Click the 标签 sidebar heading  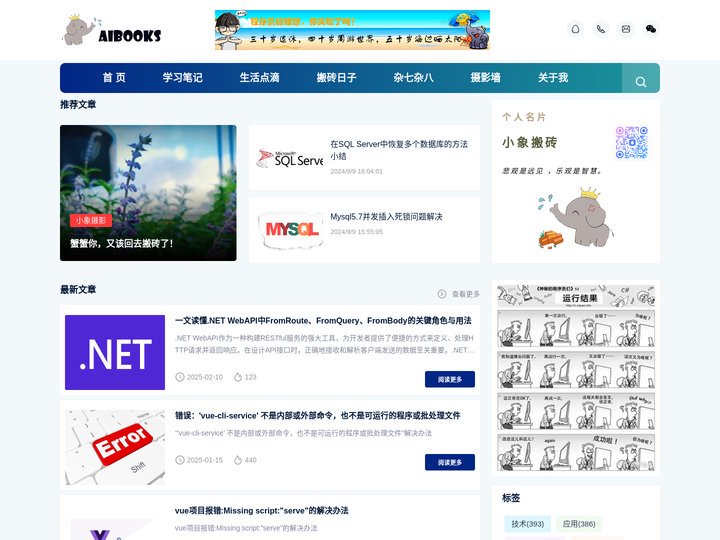511,498
